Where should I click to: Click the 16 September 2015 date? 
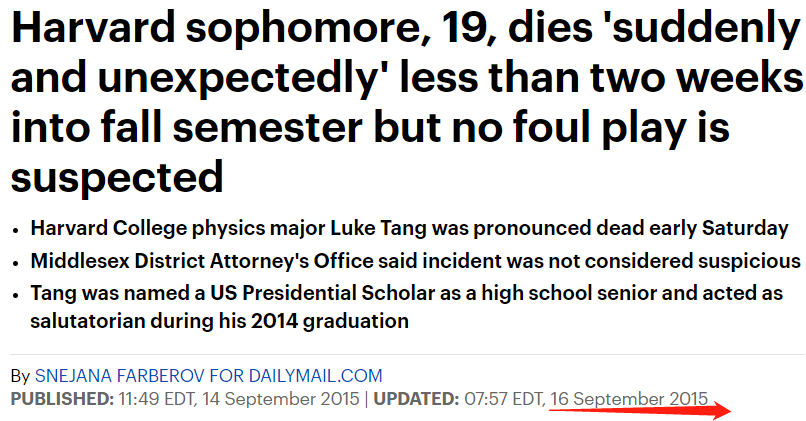(x=628, y=400)
